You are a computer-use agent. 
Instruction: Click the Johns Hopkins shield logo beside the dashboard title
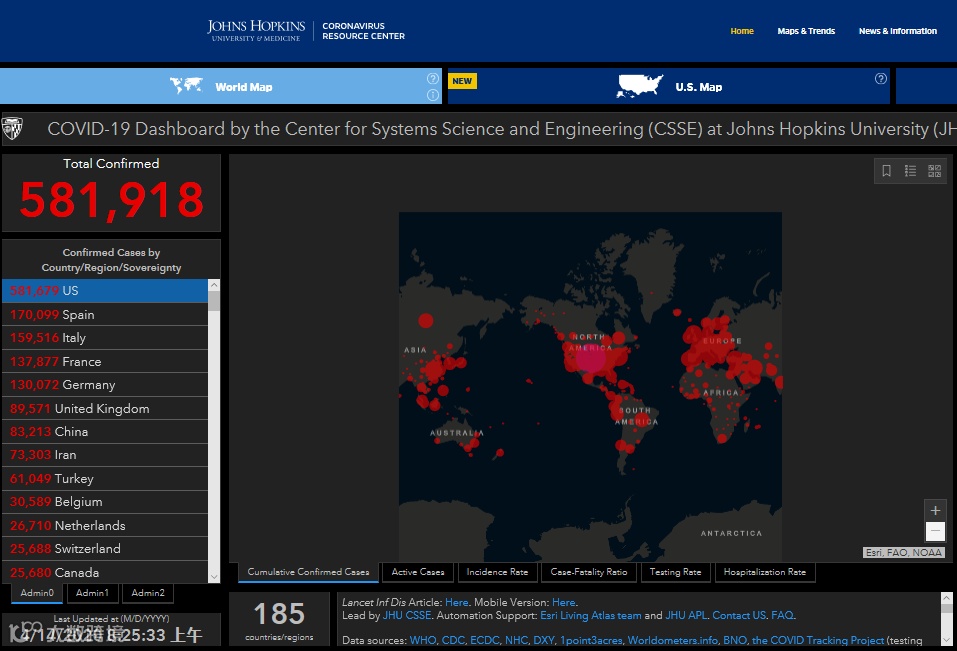point(13,128)
